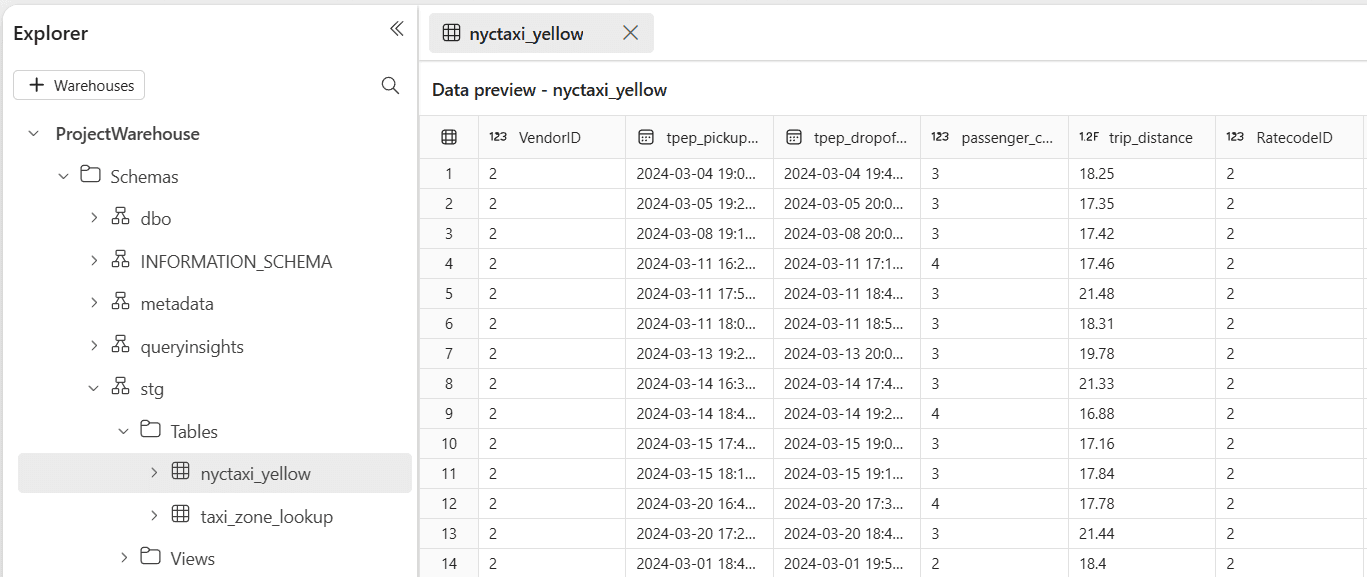
Task: Click passenger count cell in row 4
Action: 995,264
